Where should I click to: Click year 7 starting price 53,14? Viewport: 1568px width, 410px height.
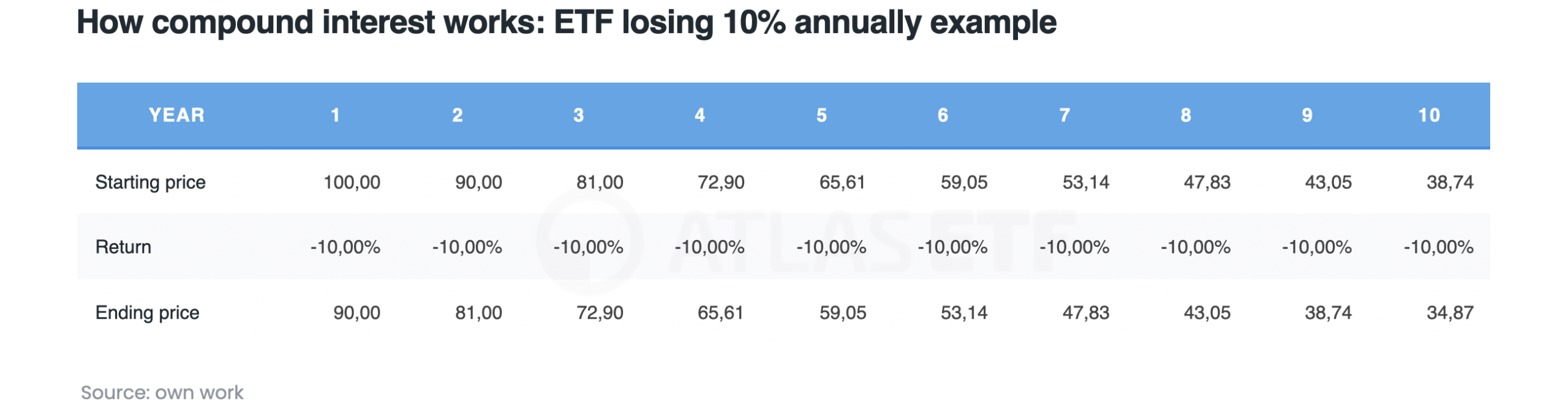tap(1085, 182)
